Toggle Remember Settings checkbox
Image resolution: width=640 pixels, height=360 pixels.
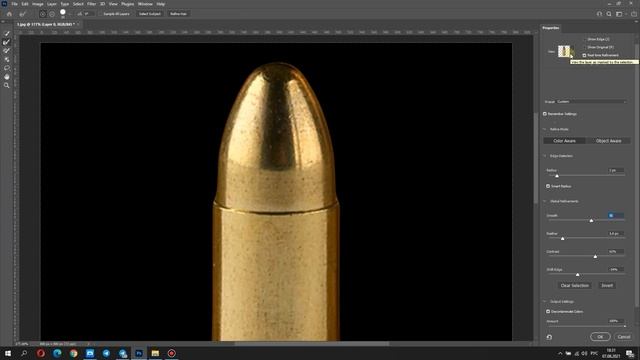(545, 114)
